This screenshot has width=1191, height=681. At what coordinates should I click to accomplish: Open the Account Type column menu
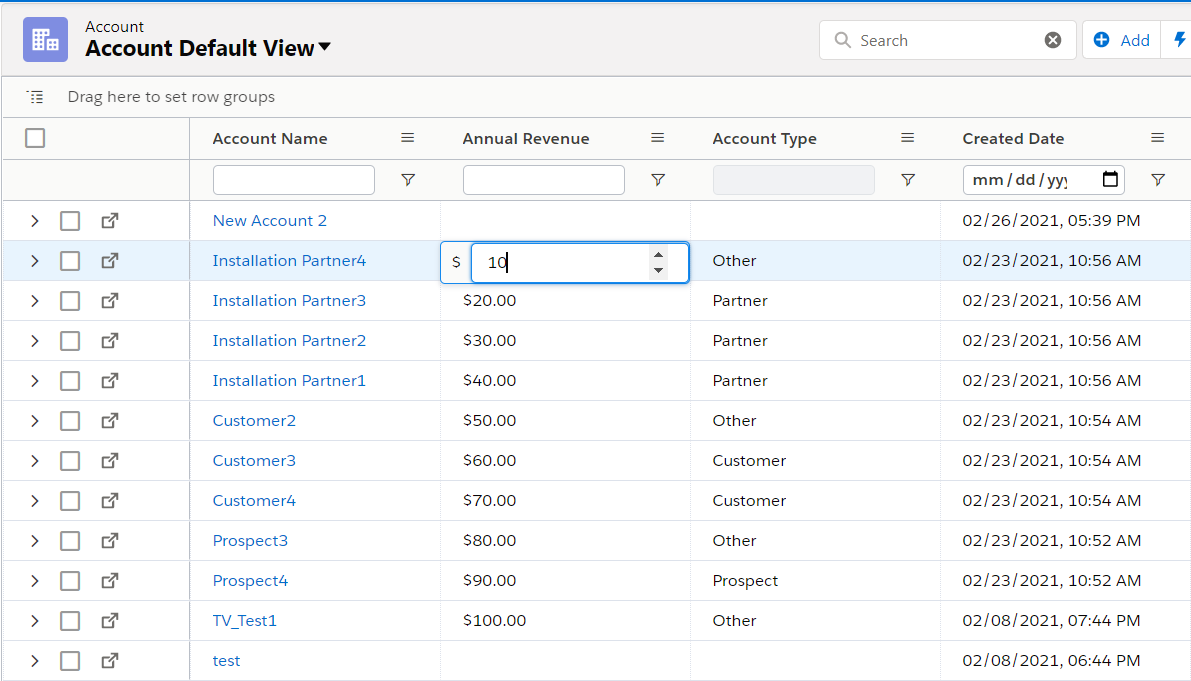pos(908,138)
